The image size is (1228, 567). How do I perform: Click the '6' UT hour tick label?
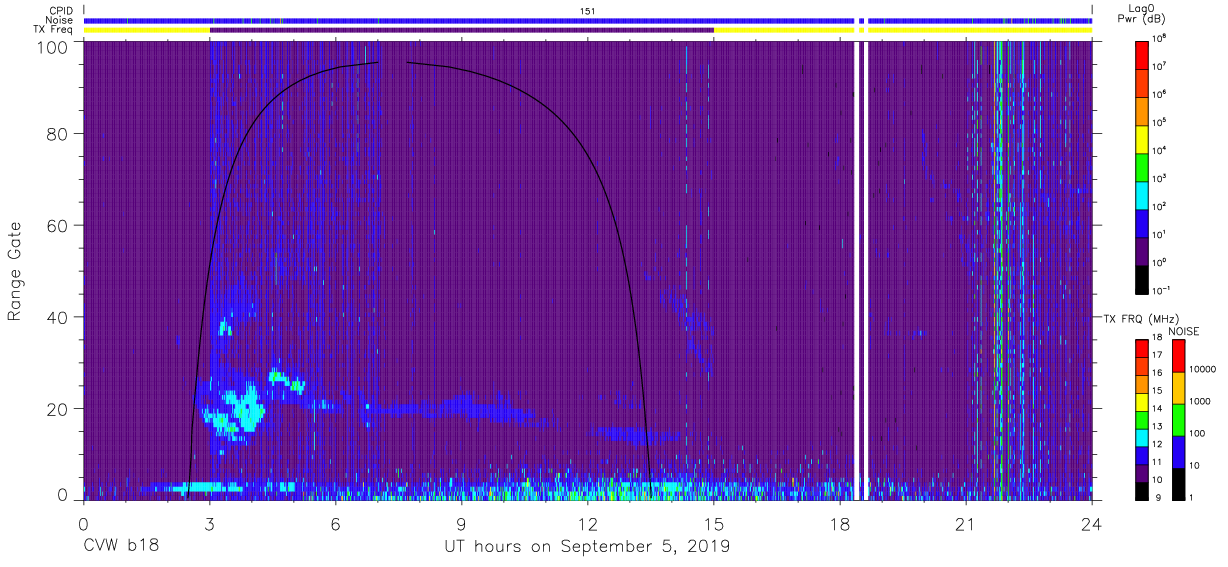click(336, 524)
